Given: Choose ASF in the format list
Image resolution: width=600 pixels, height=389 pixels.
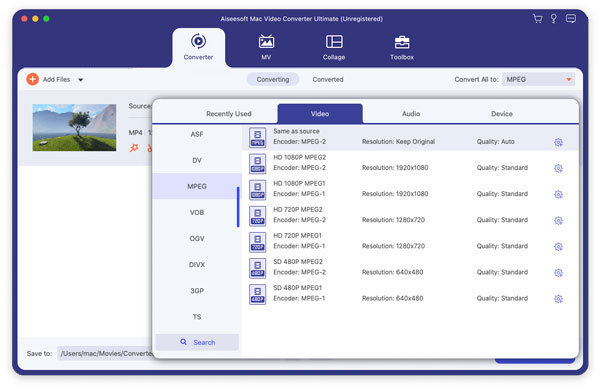Looking at the screenshot, I should click(x=197, y=134).
